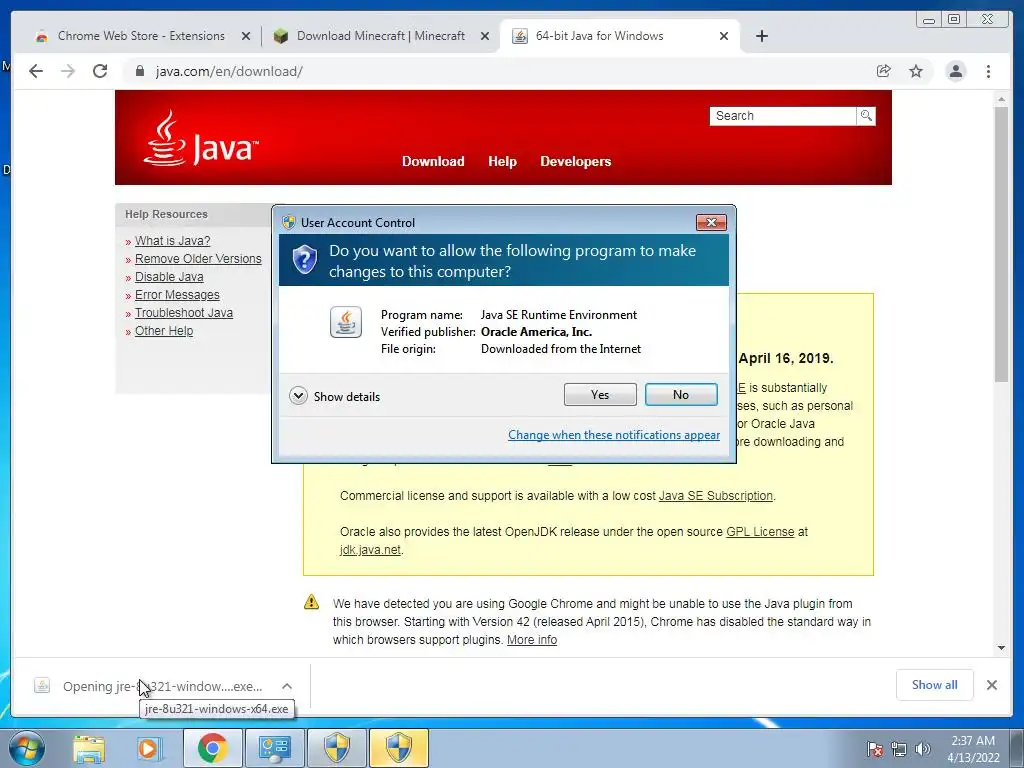Click the Action Center flag tray icon
Viewport: 1024px width, 768px height.
pyautogui.click(x=874, y=749)
